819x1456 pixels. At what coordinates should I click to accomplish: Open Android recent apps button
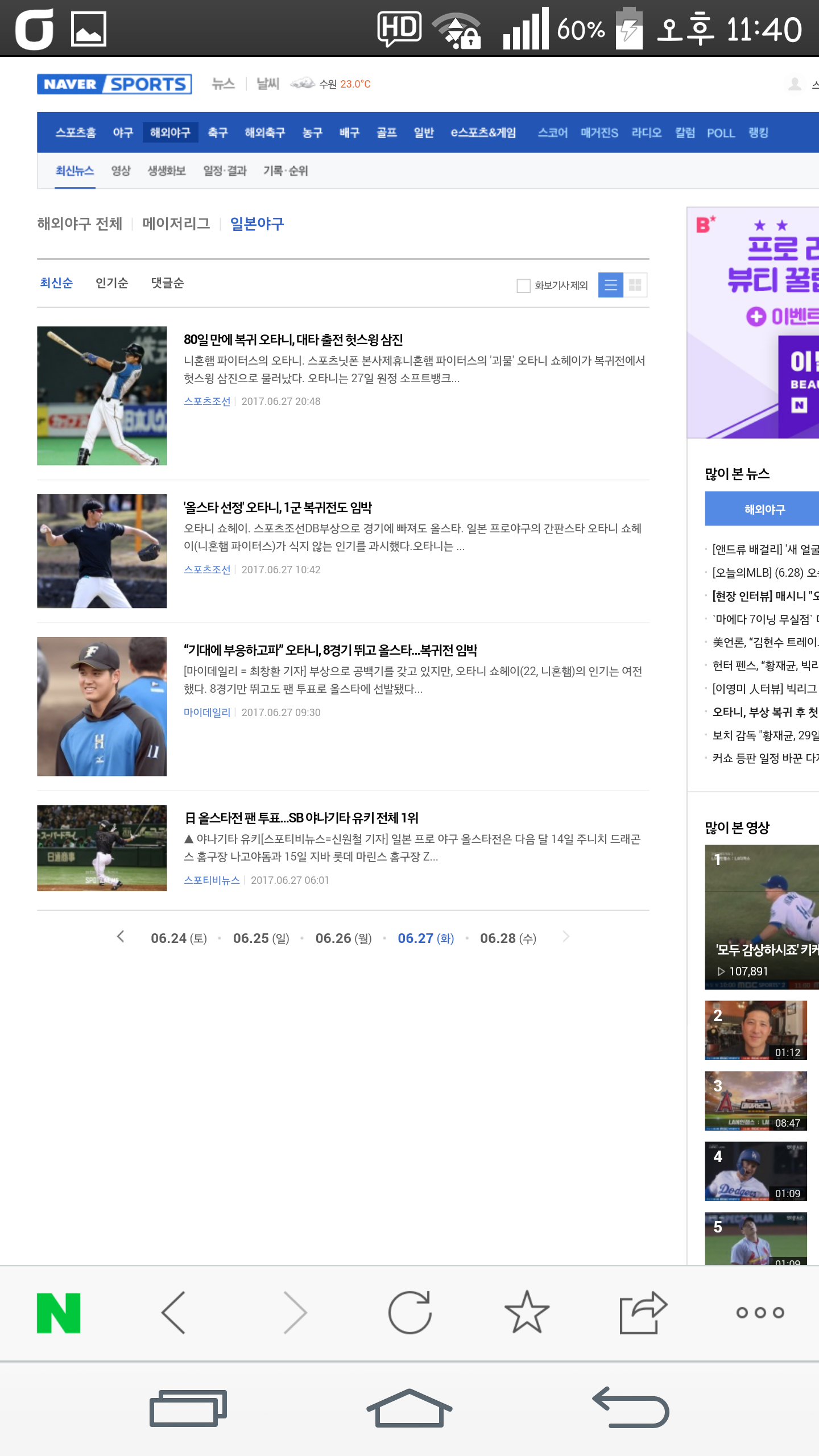point(188,1408)
